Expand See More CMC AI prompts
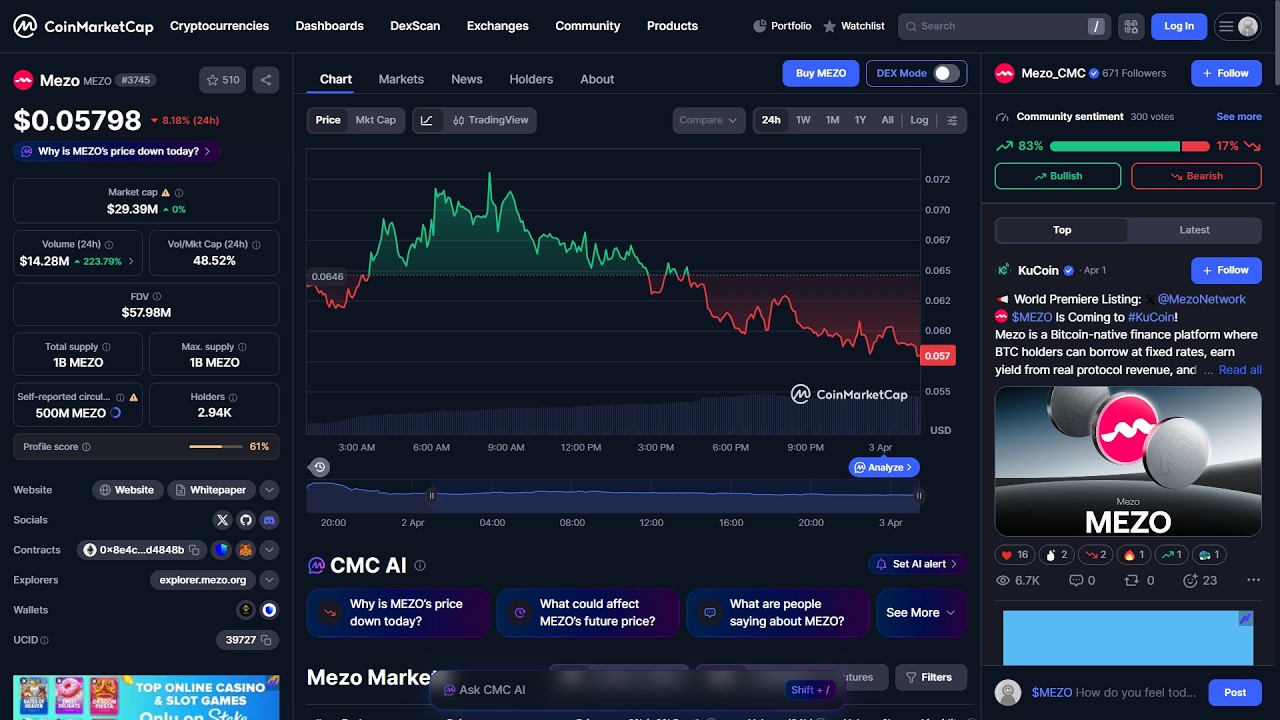 [x=921, y=613]
